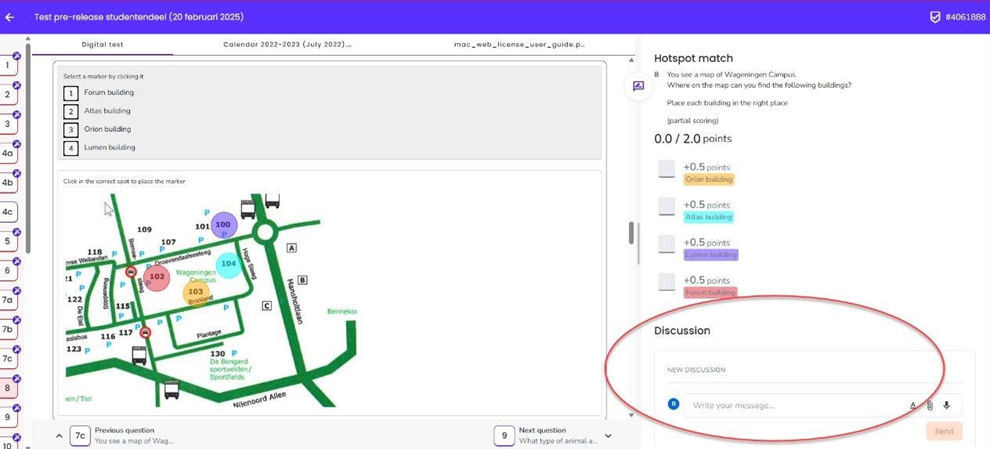Go to Next question 9
The height and width of the screenshot is (449, 990).
coord(505,435)
